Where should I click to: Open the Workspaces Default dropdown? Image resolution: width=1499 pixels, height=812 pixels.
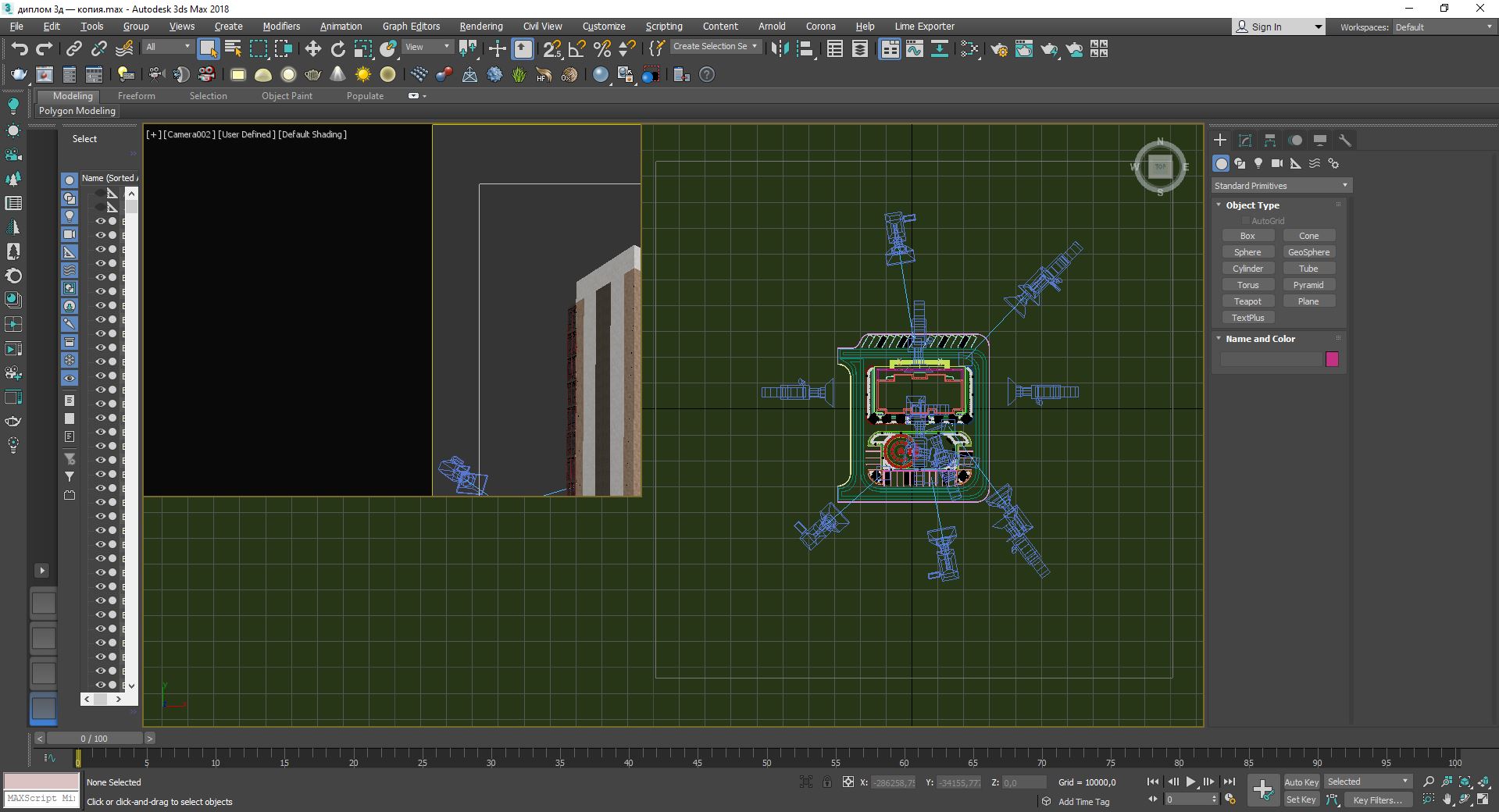(1444, 27)
